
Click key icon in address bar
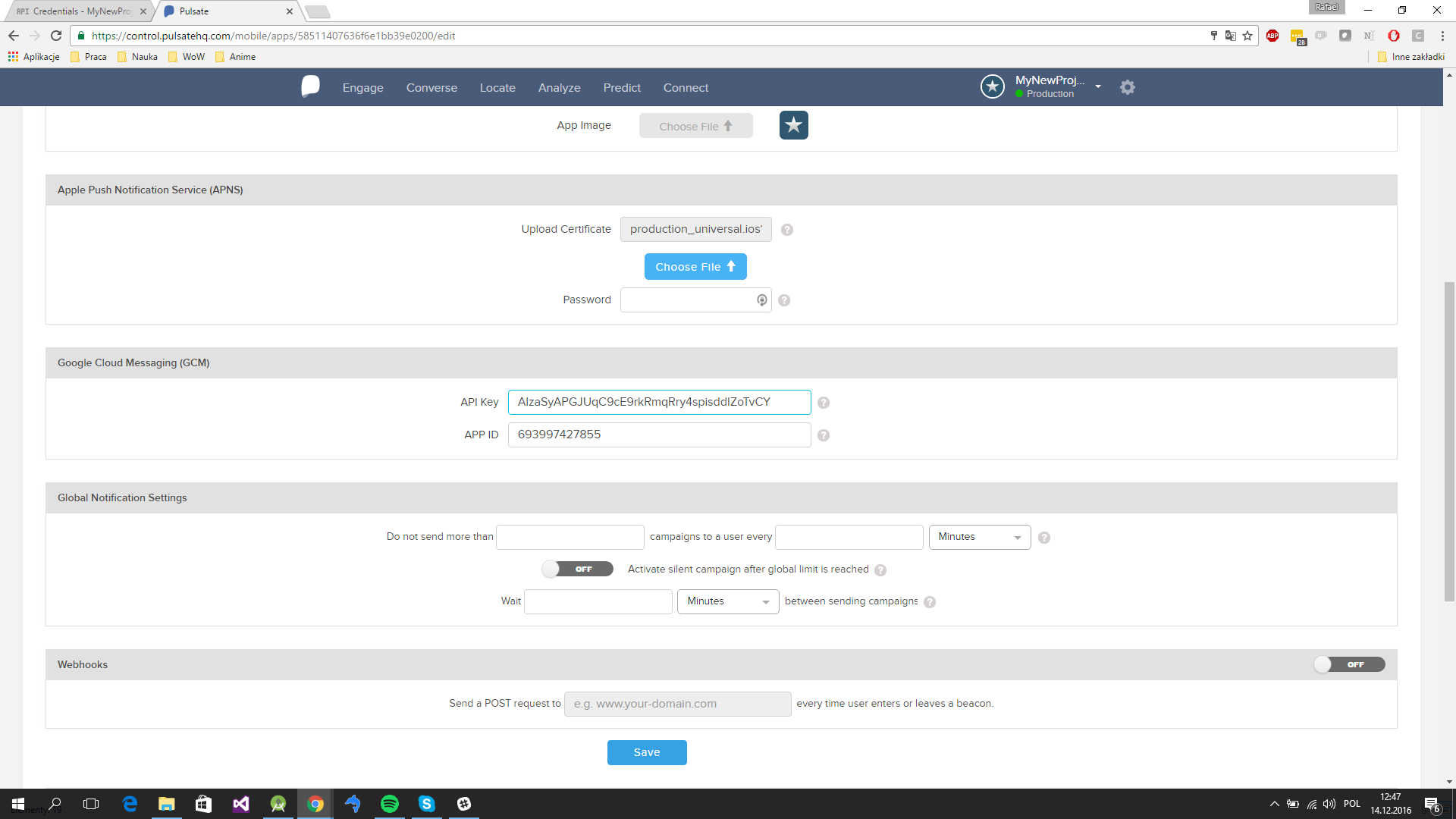(1214, 36)
